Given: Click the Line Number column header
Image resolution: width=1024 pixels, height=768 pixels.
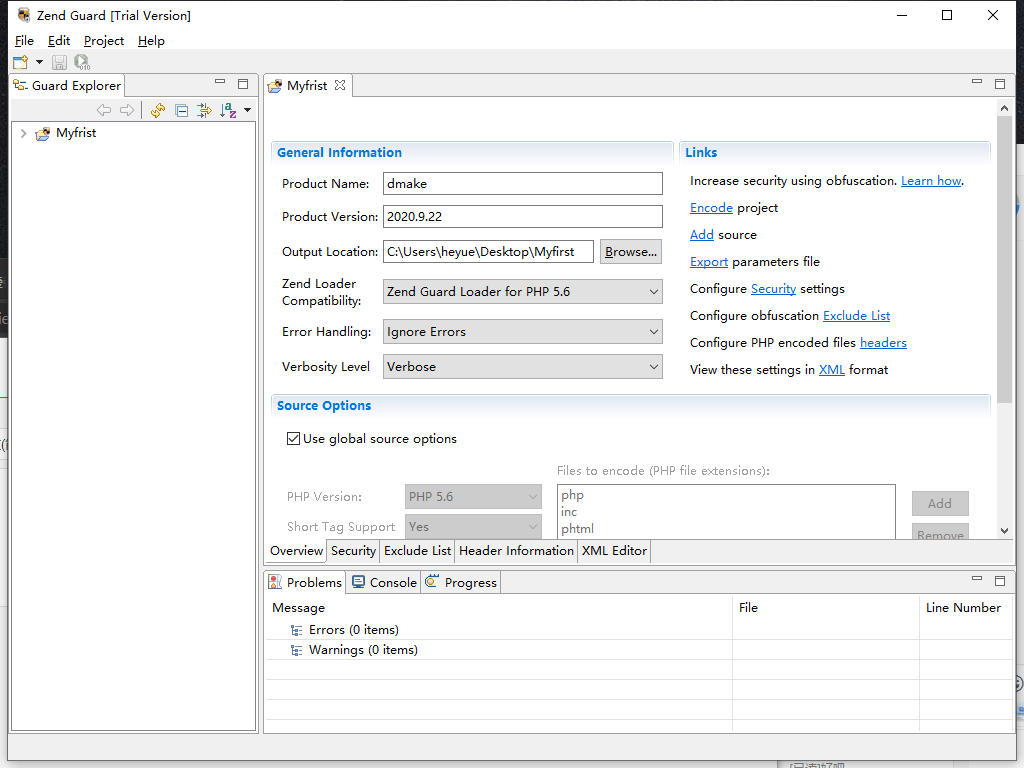Looking at the screenshot, I should pos(963,607).
